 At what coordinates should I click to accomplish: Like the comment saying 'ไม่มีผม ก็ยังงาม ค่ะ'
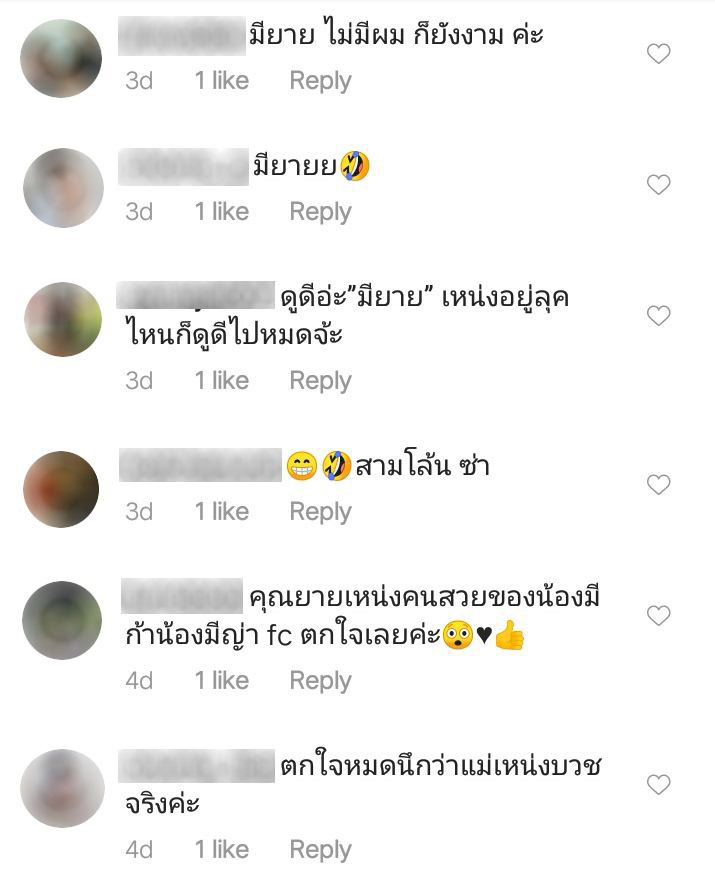click(x=658, y=54)
